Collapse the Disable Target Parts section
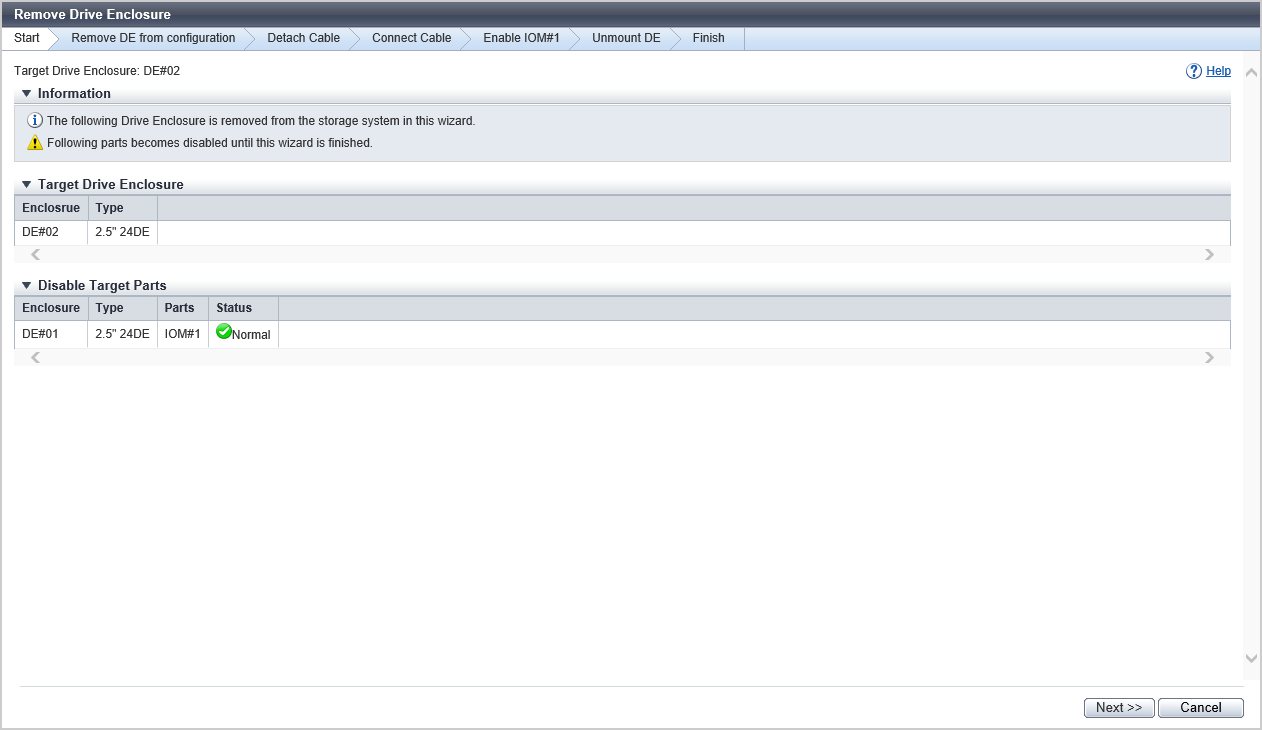The width and height of the screenshot is (1262, 730). (x=27, y=286)
